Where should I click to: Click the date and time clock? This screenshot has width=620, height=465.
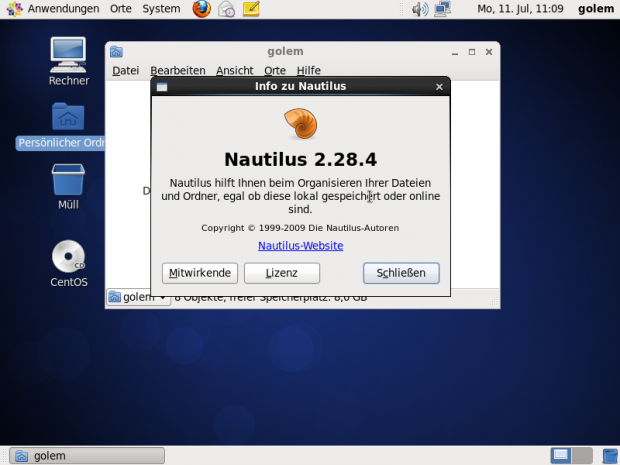[x=520, y=9]
